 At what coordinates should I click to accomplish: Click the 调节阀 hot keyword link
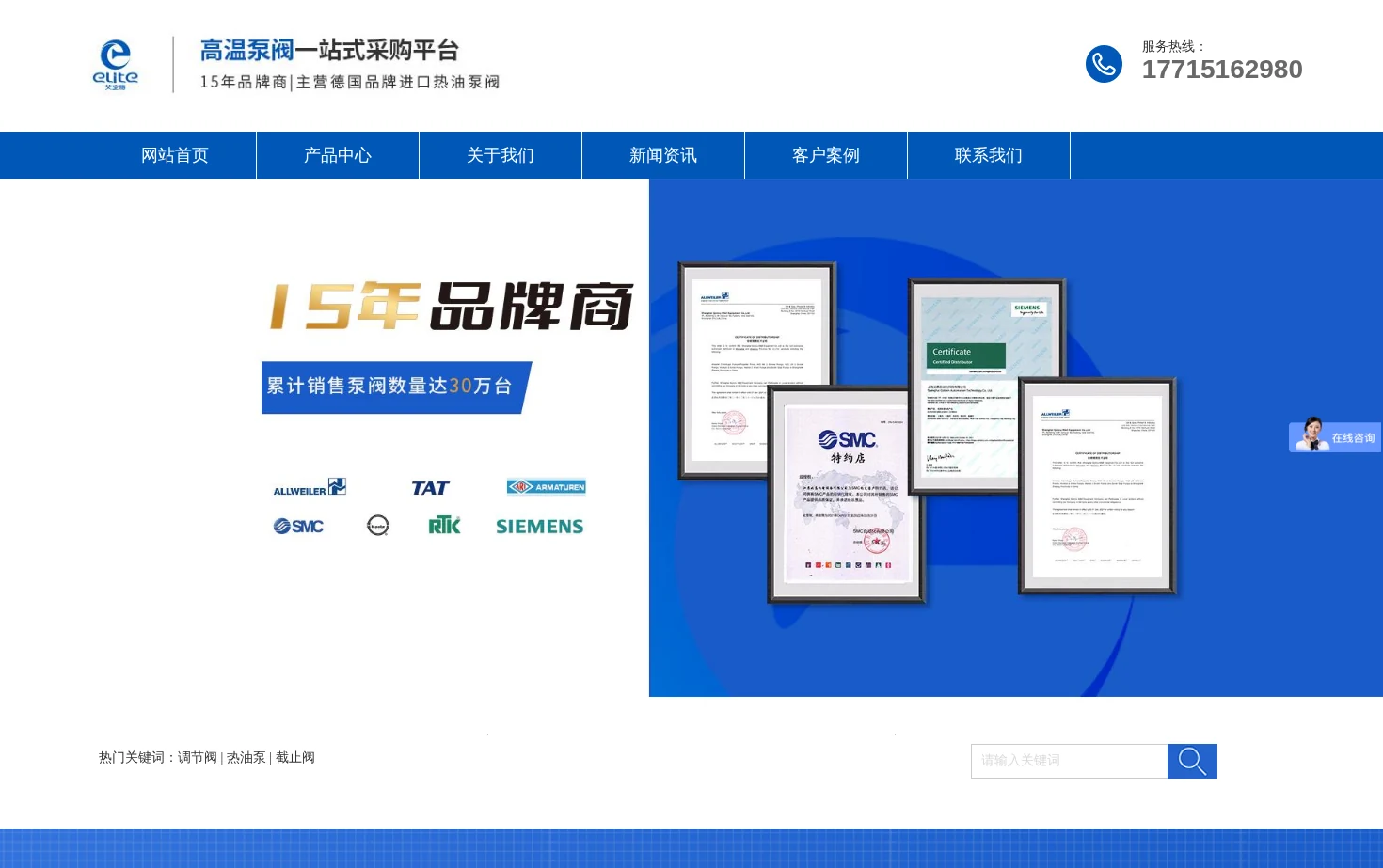pos(198,757)
